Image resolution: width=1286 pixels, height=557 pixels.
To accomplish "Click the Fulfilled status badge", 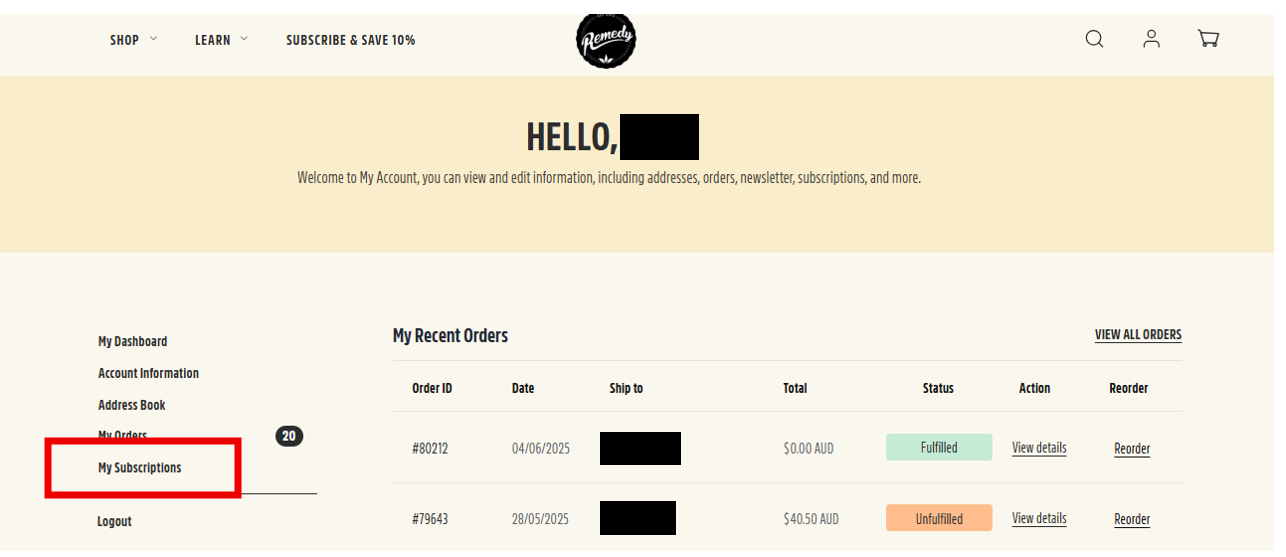I will pos(939,448).
